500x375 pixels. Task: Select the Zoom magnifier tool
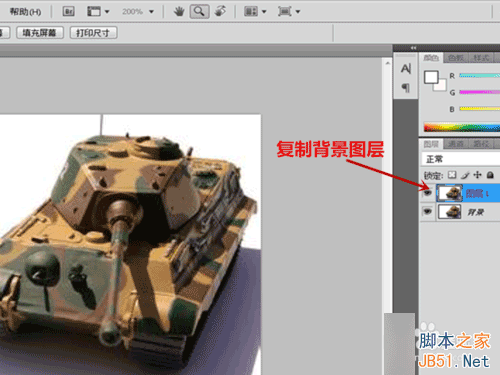pyautogui.click(x=199, y=12)
